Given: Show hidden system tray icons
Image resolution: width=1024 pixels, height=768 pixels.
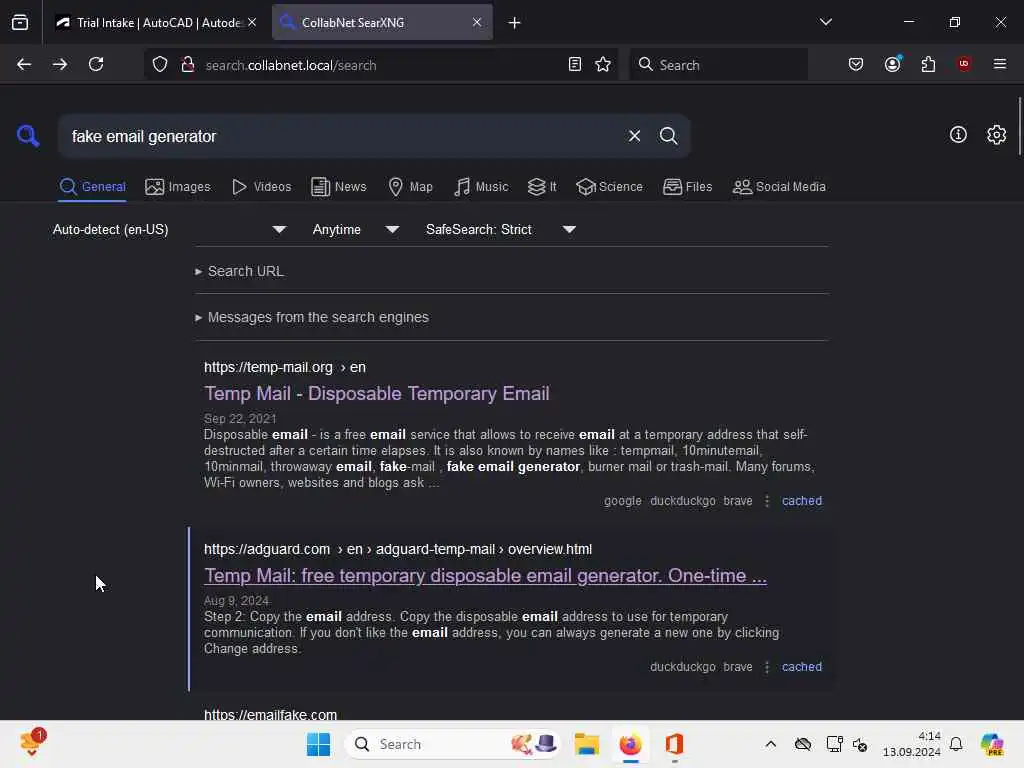Looking at the screenshot, I should (x=771, y=744).
